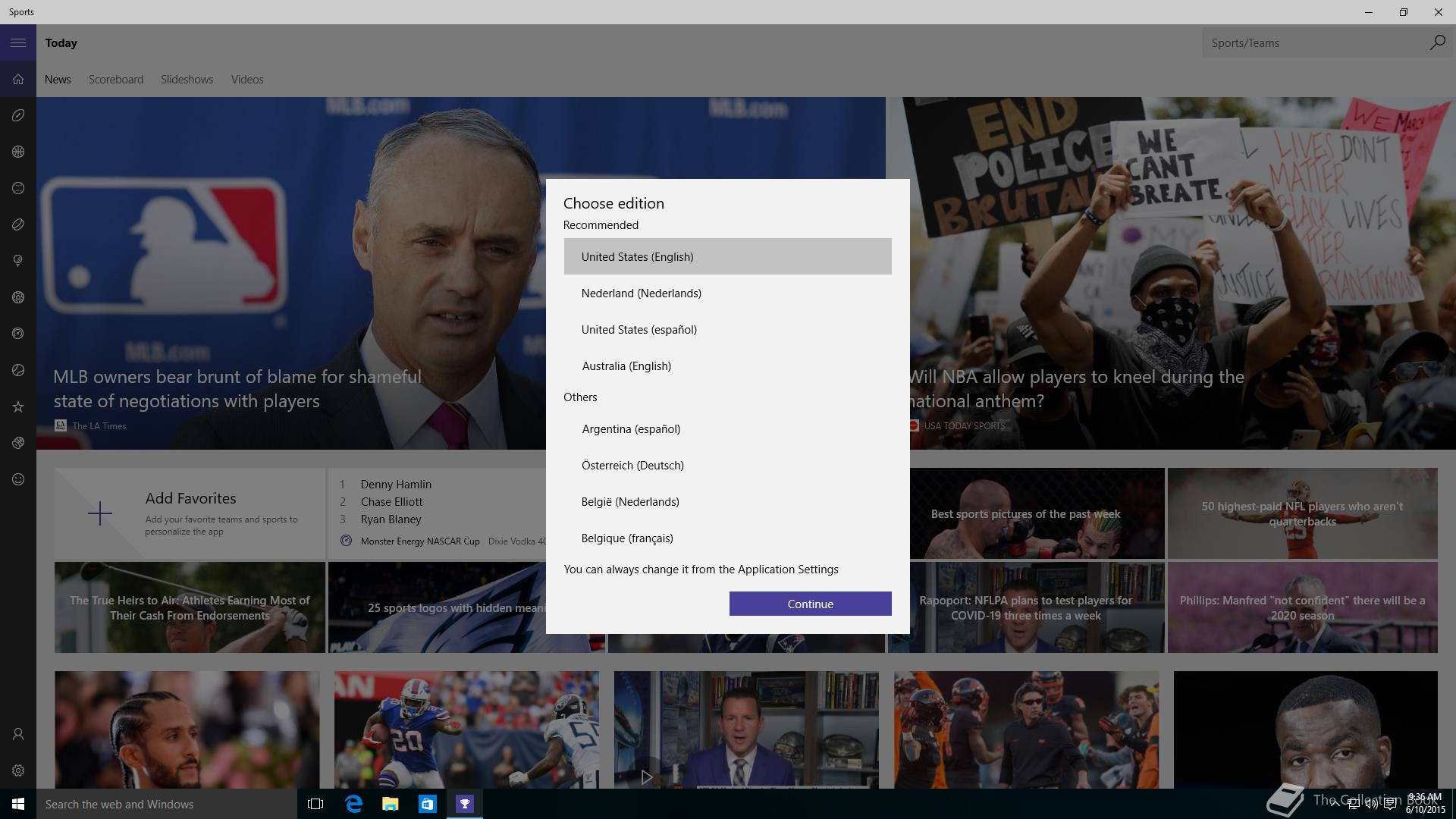The image size is (1456, 819).
Task: Select United States (español) edition
Action: (727, 329)
